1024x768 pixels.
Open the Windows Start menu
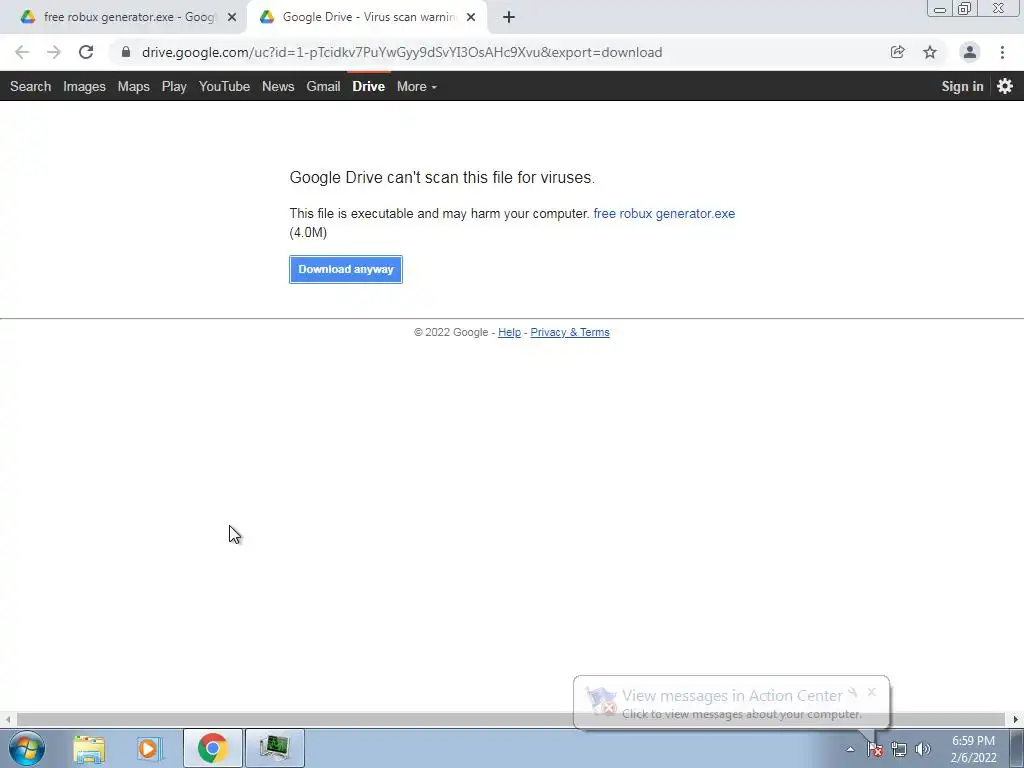[27, 748]
